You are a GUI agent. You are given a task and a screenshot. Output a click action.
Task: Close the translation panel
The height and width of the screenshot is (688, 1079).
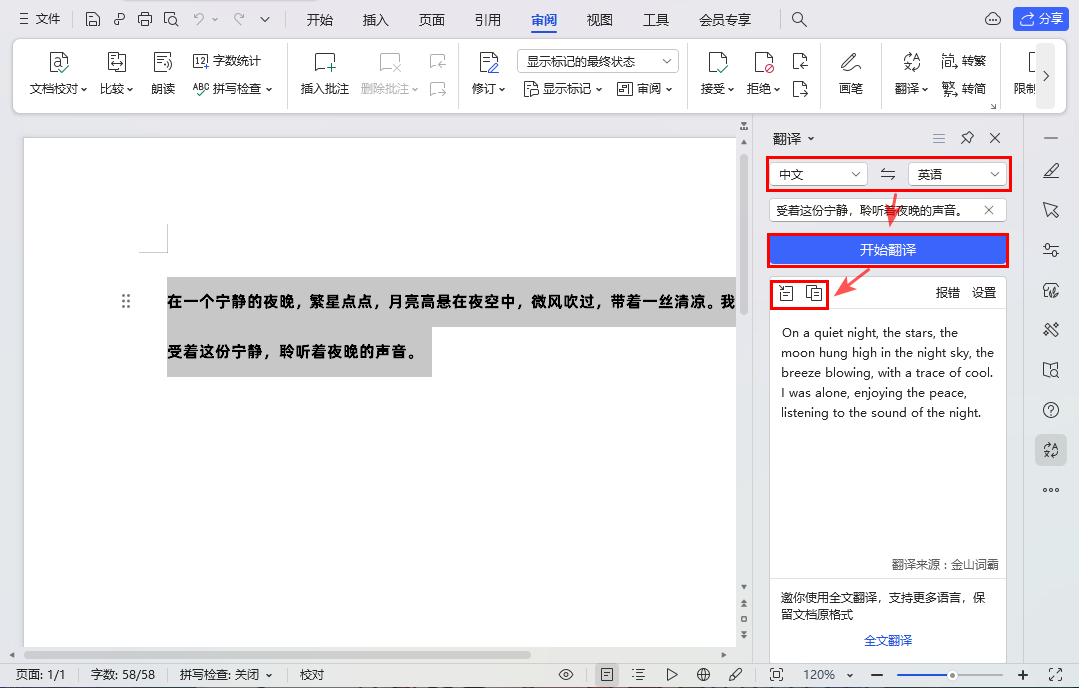tap(995, 138)
